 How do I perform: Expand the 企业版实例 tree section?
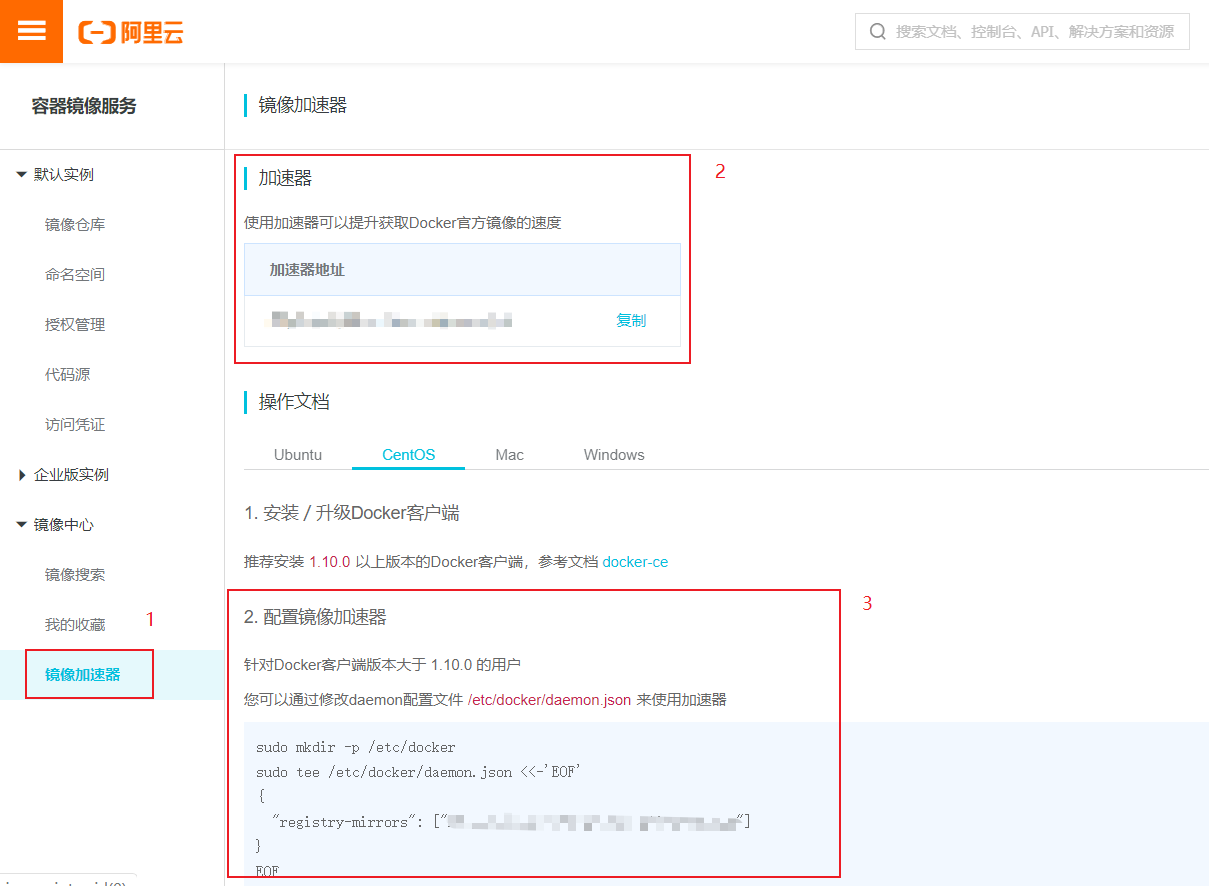(x=22, y=475)
